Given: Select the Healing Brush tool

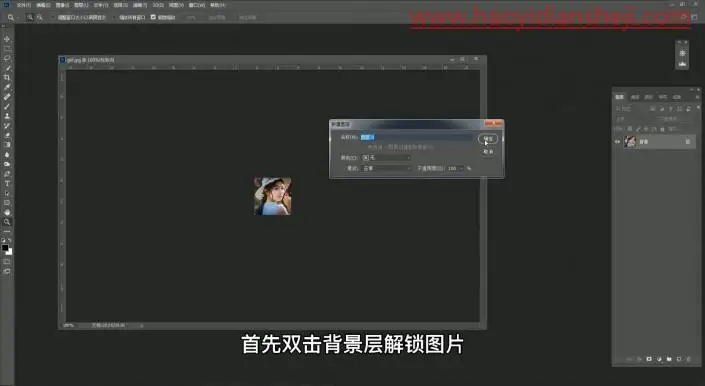Looking at the screenshot, I should 7,97.
